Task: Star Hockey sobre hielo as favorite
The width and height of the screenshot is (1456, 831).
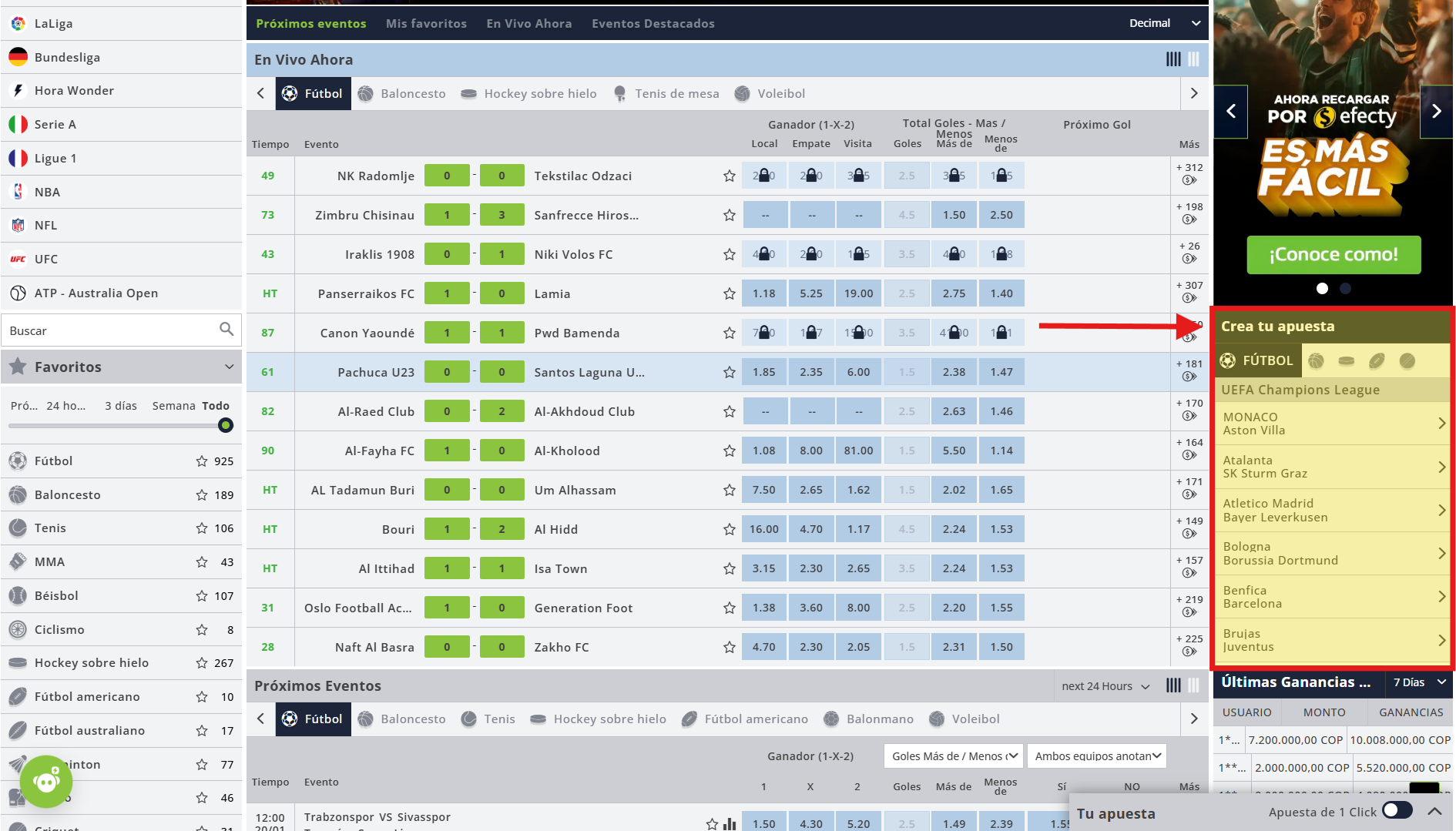Action: click(202, 662)
